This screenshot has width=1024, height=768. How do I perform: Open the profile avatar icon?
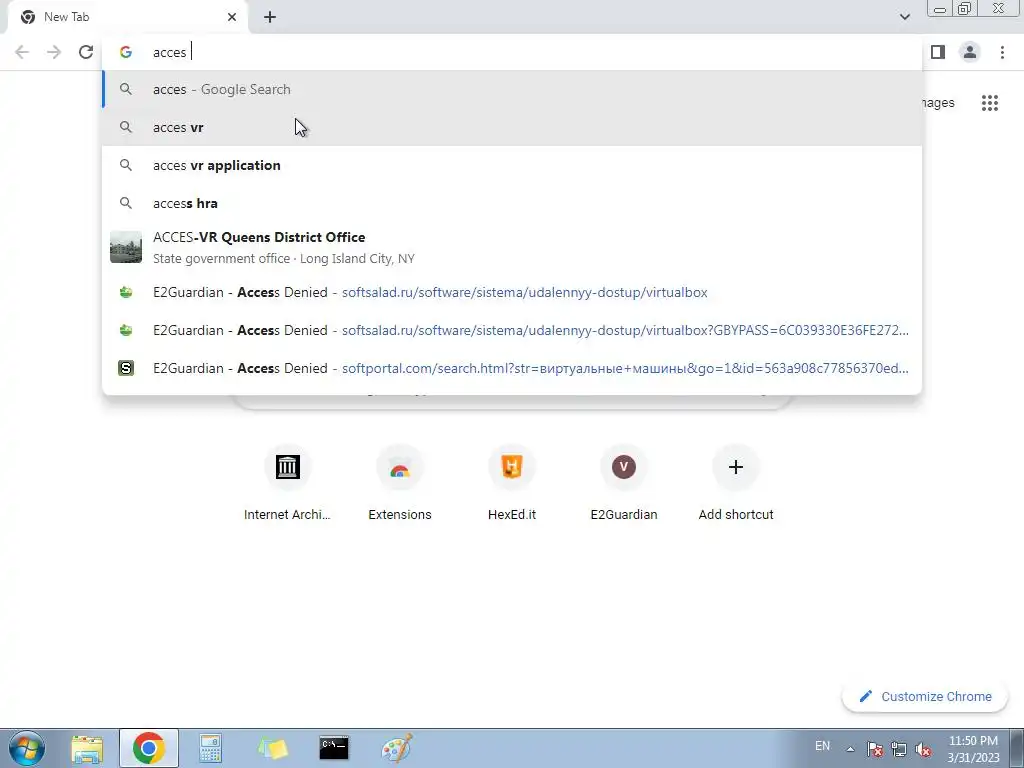click(970, 52)
